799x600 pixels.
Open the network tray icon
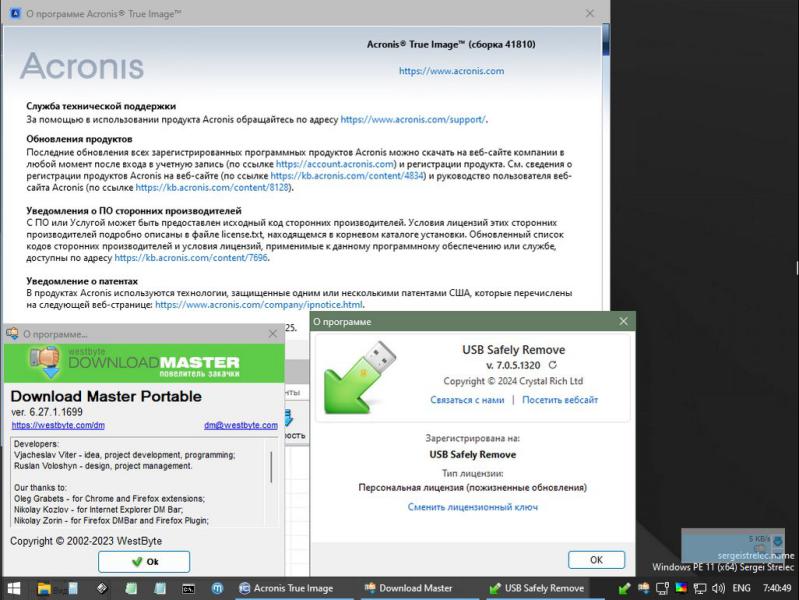[700, 588]
